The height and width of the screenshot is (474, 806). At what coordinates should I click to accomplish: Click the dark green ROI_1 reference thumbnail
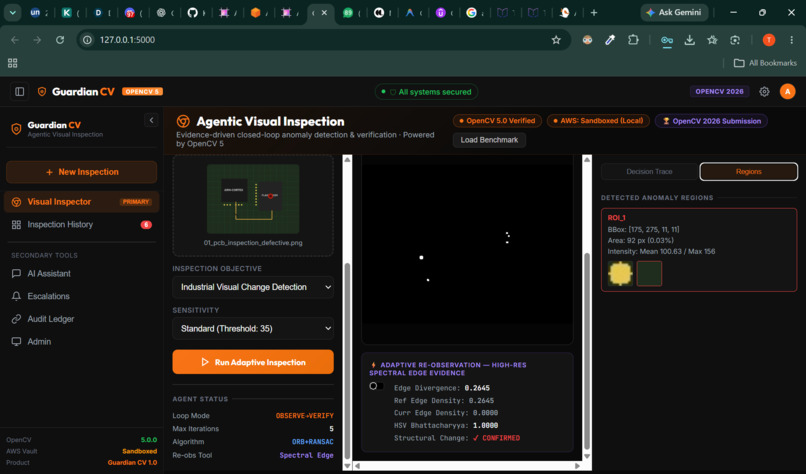point(649,273)
